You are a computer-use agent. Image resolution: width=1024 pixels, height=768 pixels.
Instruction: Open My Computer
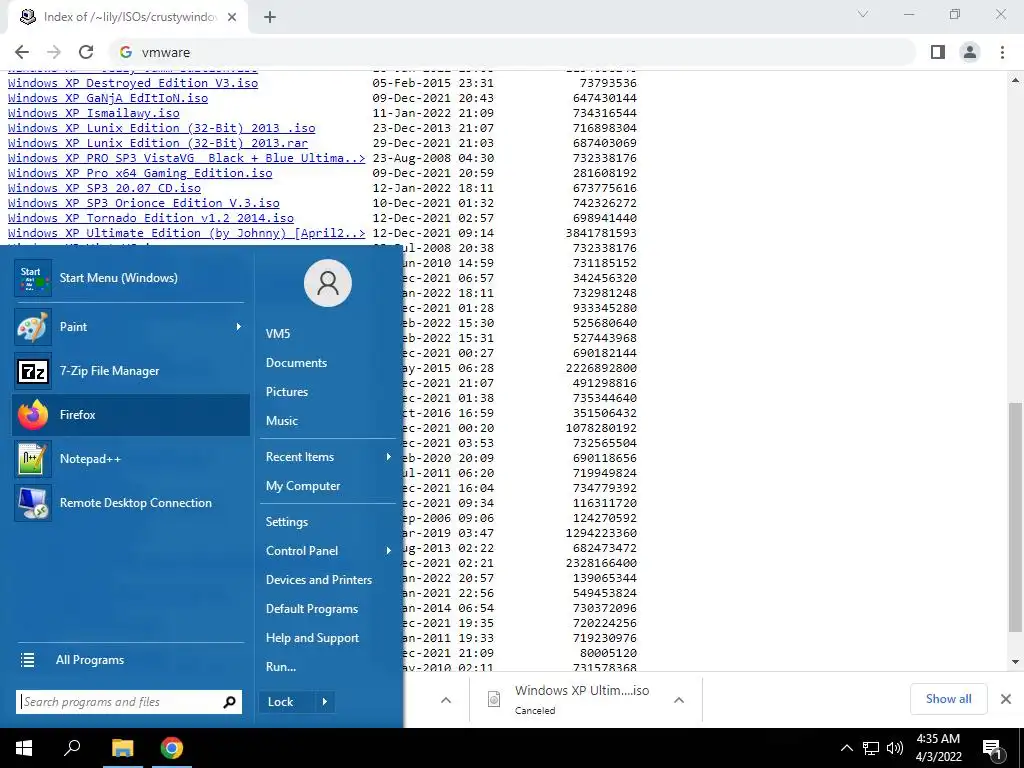pyautogui.click(x=303, y=486)
